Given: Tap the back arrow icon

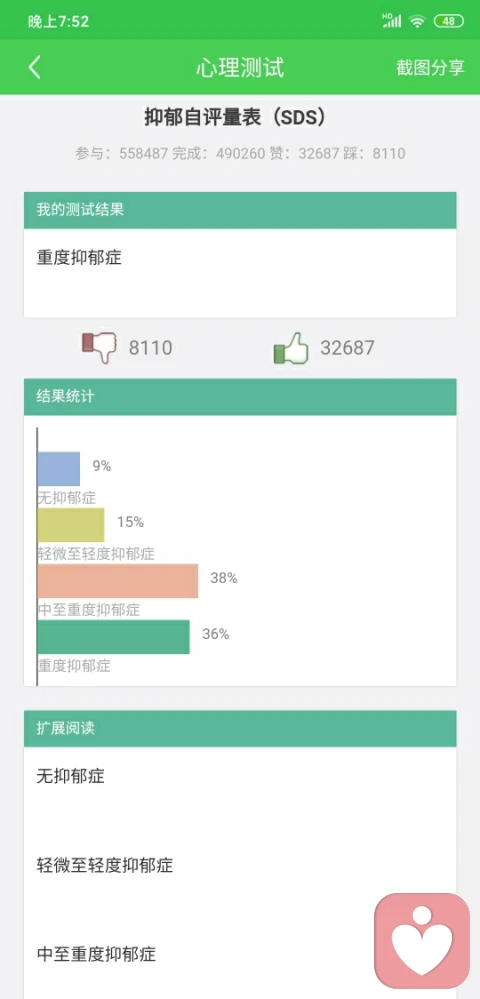Looking at the screenshot, I should (x=34, y=67).
